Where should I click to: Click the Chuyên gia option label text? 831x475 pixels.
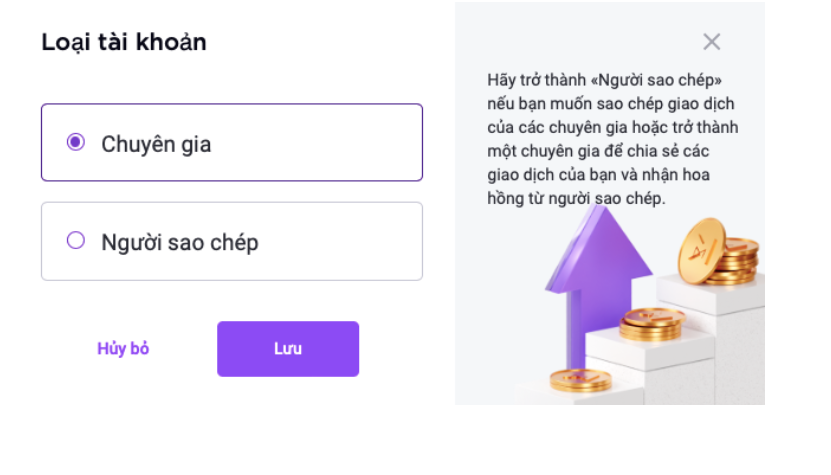(156, 144)
